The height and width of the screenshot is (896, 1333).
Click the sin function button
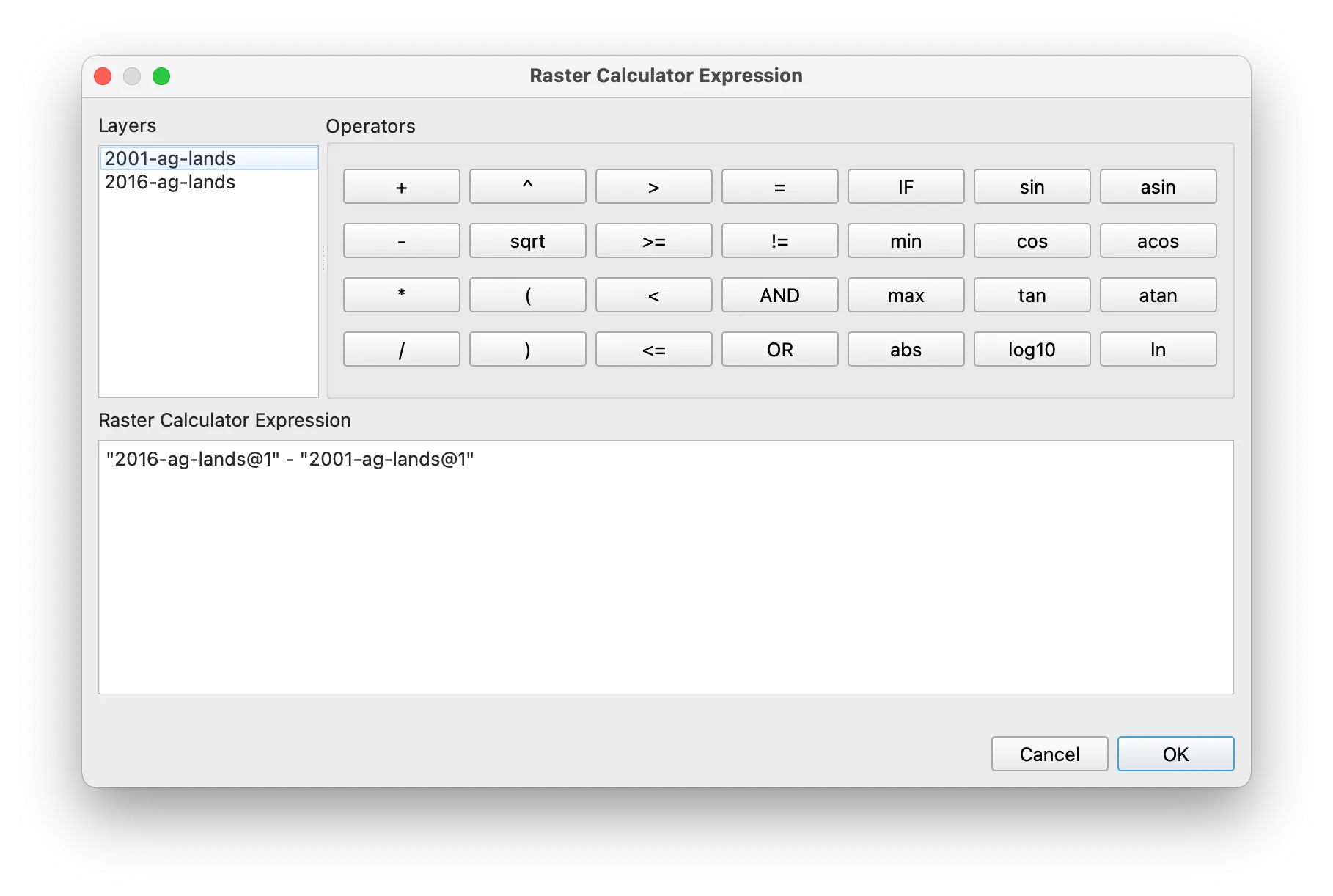(1032, 186)
